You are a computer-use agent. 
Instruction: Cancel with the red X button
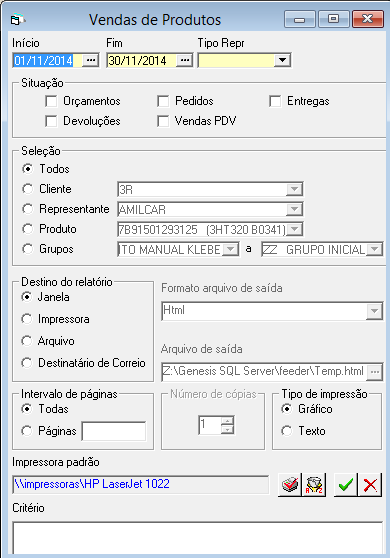click(x=370, y=484)
